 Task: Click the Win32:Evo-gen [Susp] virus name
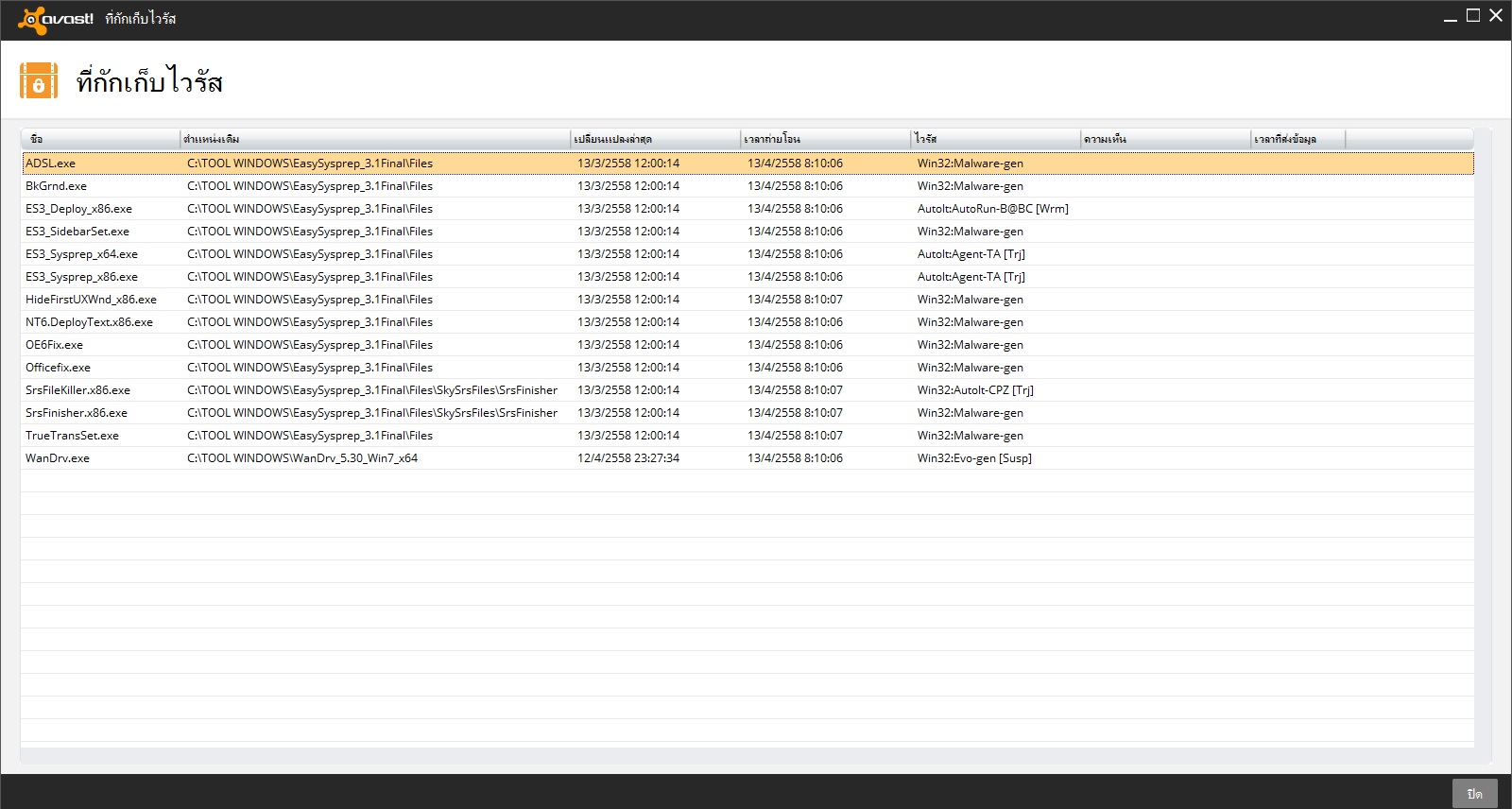tap(974, 458)
